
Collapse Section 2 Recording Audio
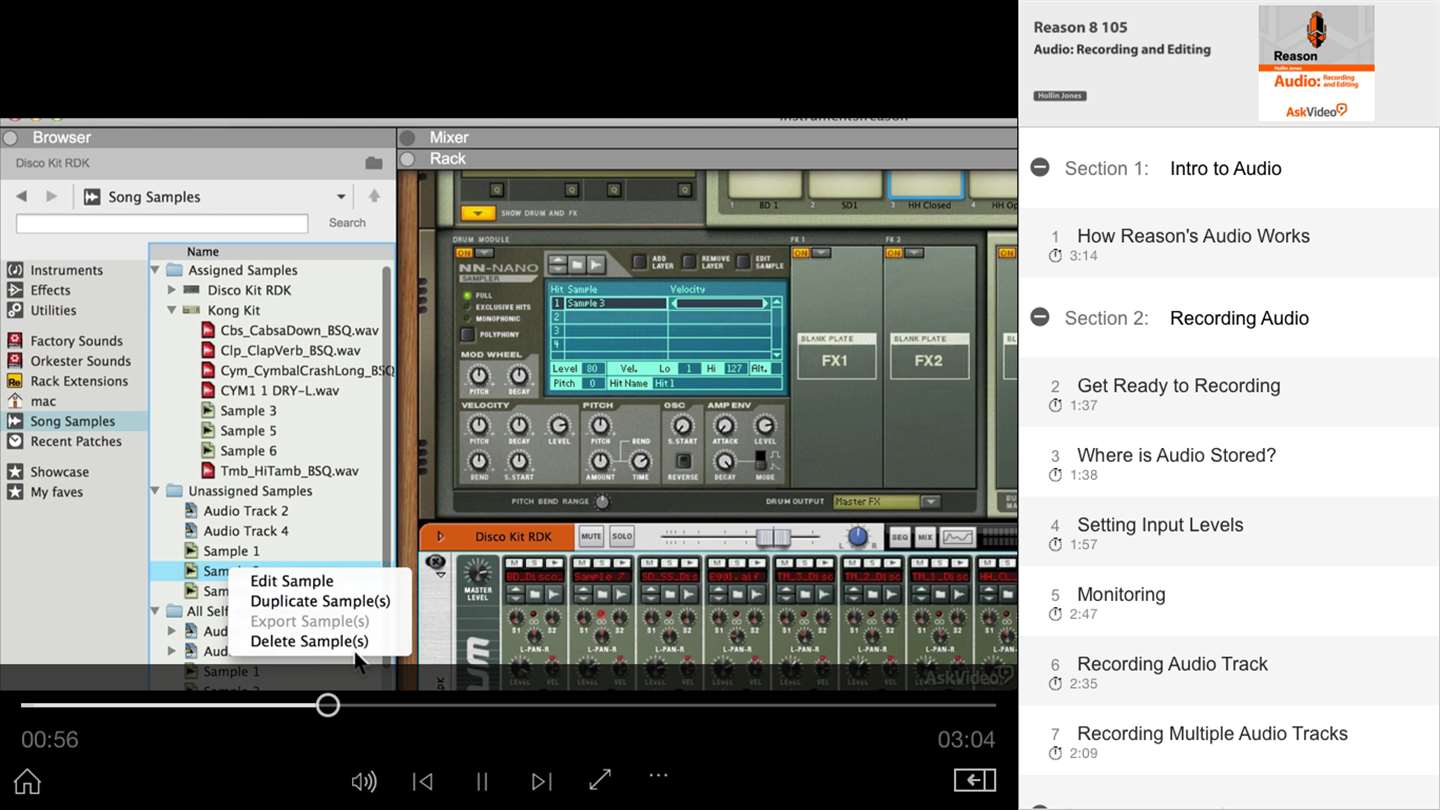tap(1040, 317)
